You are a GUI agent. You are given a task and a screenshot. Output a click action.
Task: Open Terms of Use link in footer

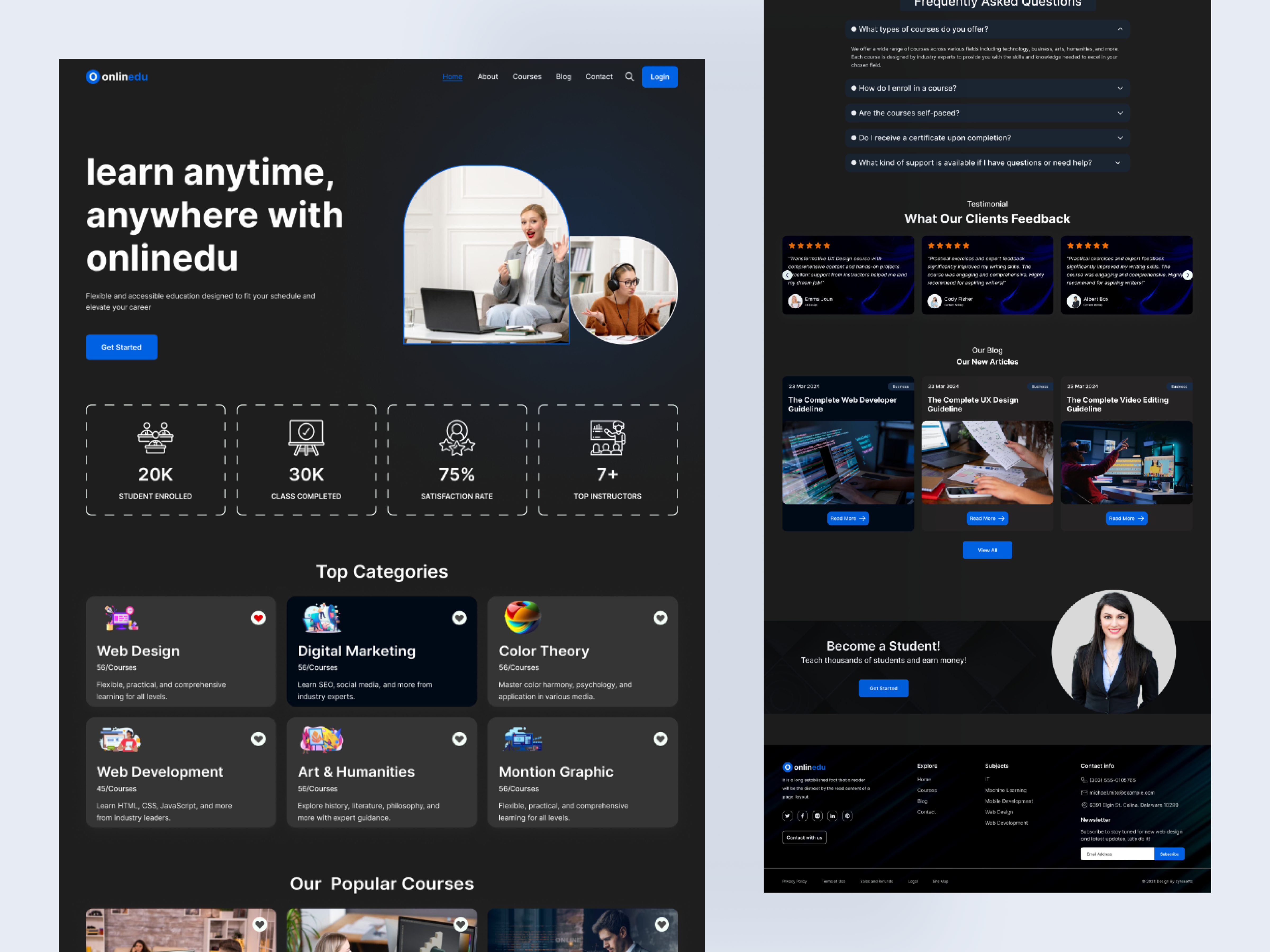(833, 882)
